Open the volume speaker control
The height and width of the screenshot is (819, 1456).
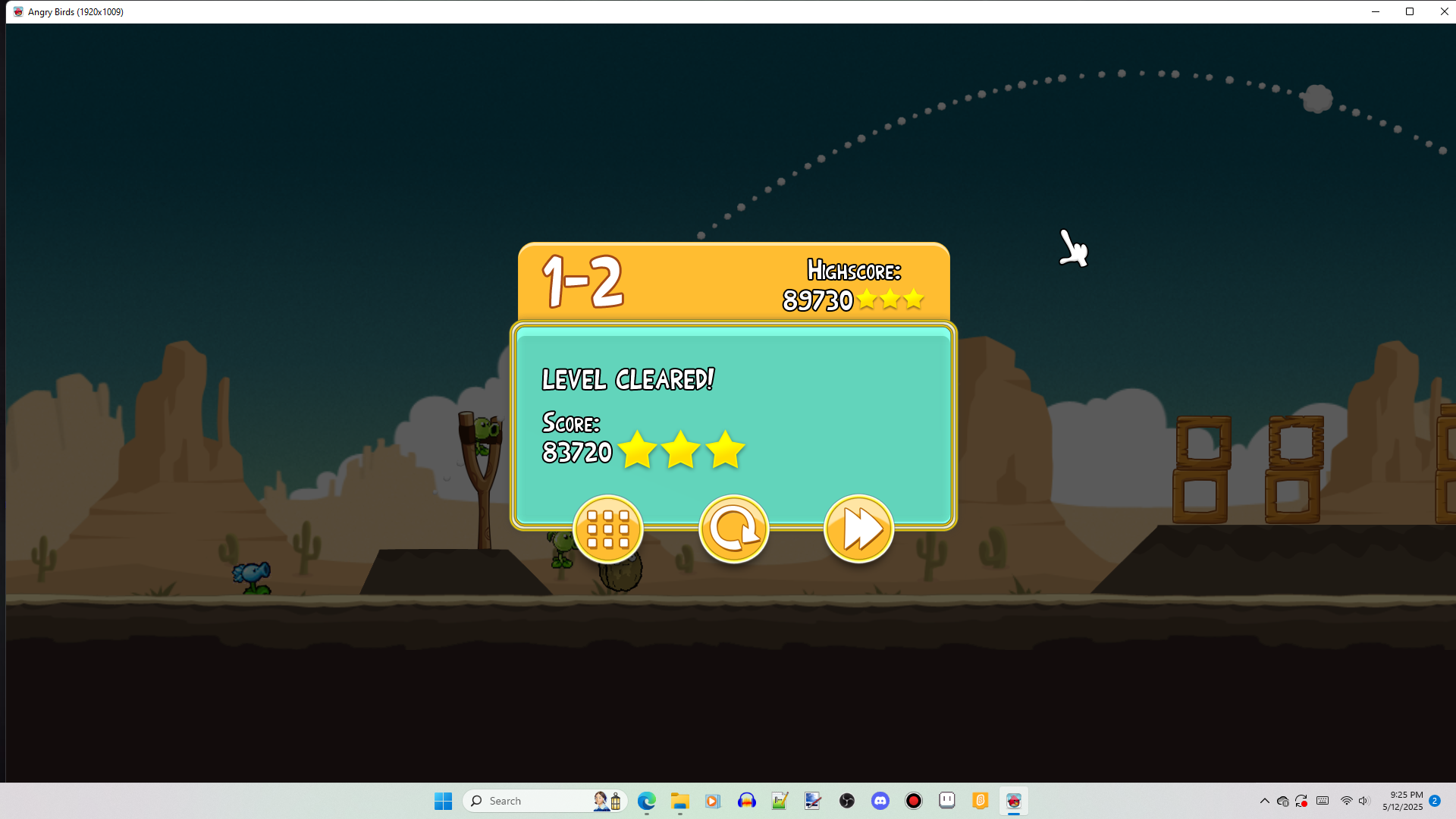coord(1363,801)
